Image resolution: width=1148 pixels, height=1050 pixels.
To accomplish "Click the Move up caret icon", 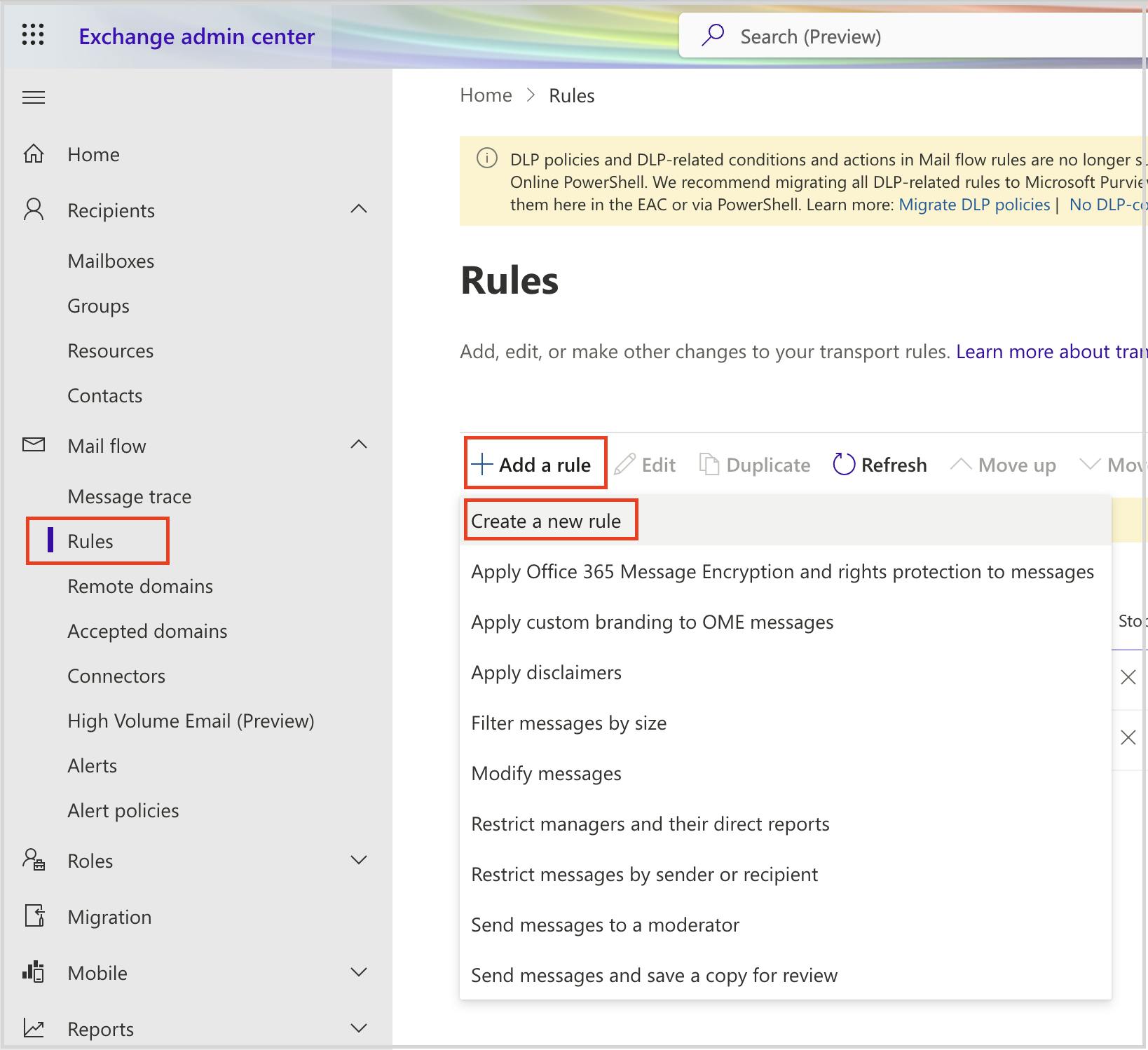I will pyautogui.click(x=960, y=464).
